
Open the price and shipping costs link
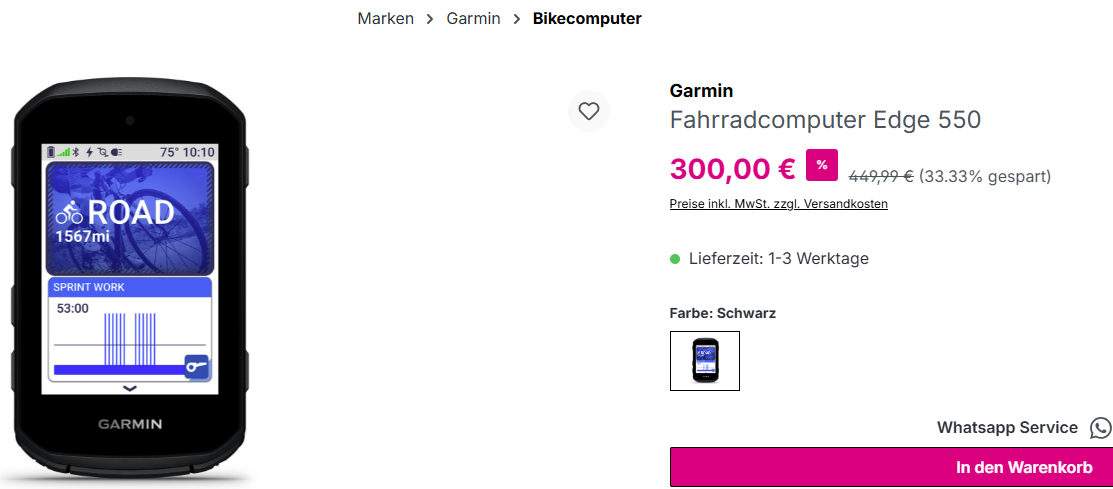coord(778,204)
